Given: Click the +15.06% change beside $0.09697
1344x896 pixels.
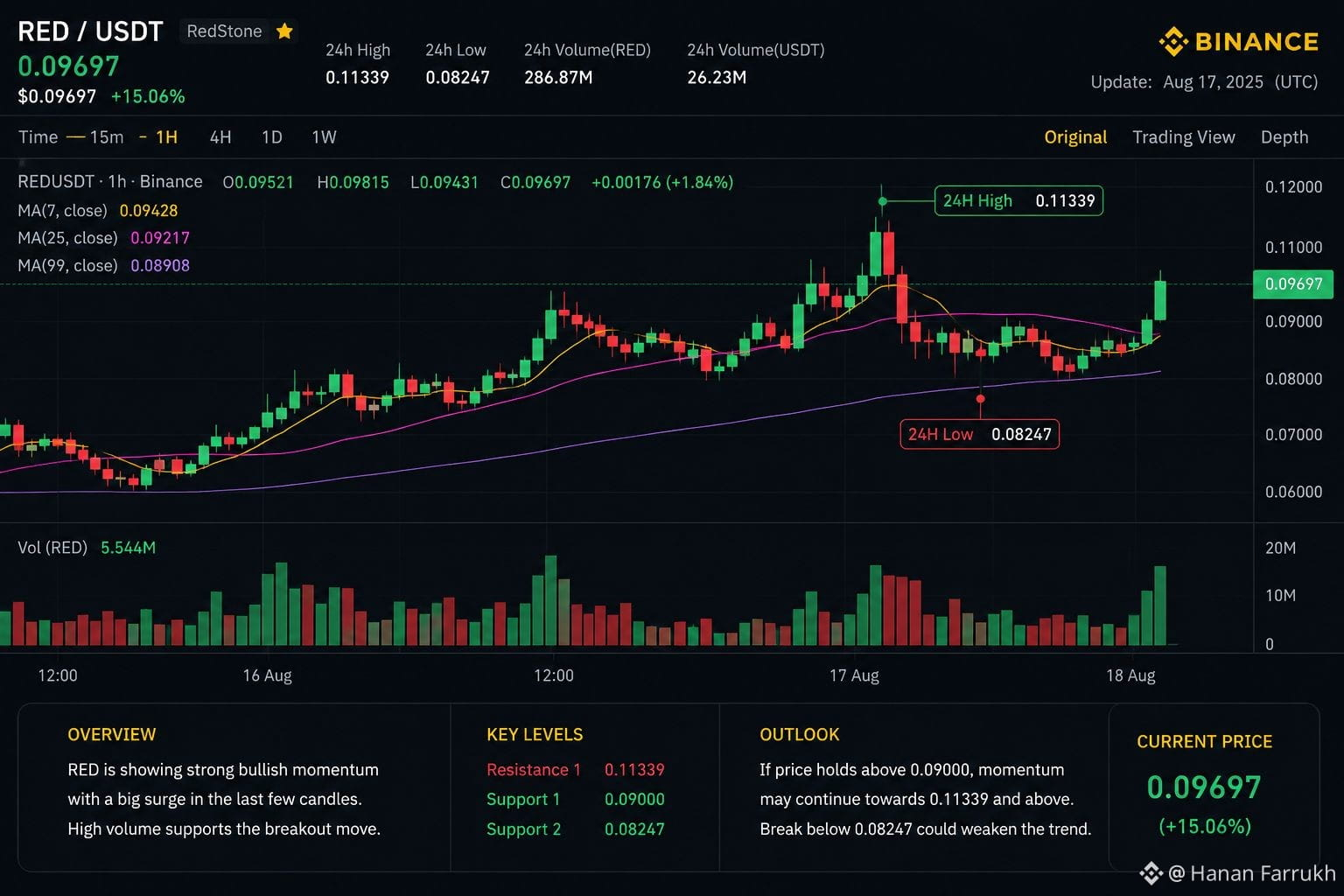Looking at the screenshot, I should [x=148, y=96].
